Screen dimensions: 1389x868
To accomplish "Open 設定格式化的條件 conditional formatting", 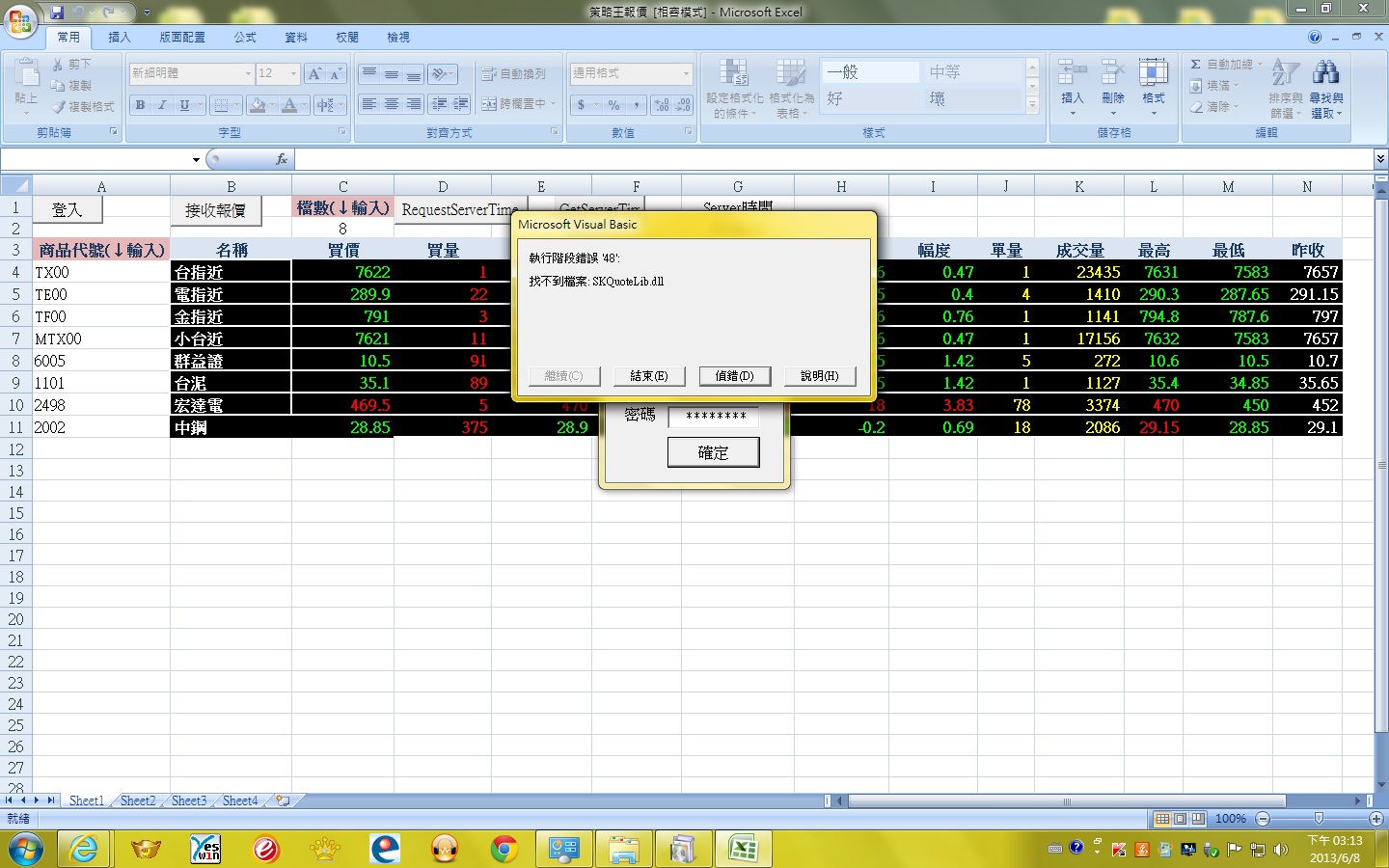I will coord(734,89).
